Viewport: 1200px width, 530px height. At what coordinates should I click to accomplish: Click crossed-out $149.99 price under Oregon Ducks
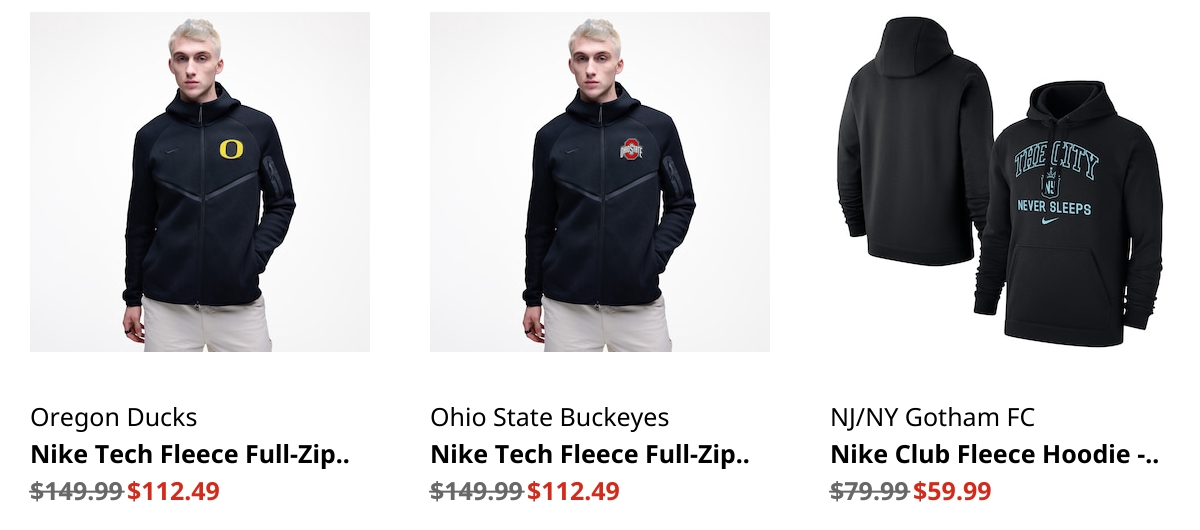tap(77, 491)
